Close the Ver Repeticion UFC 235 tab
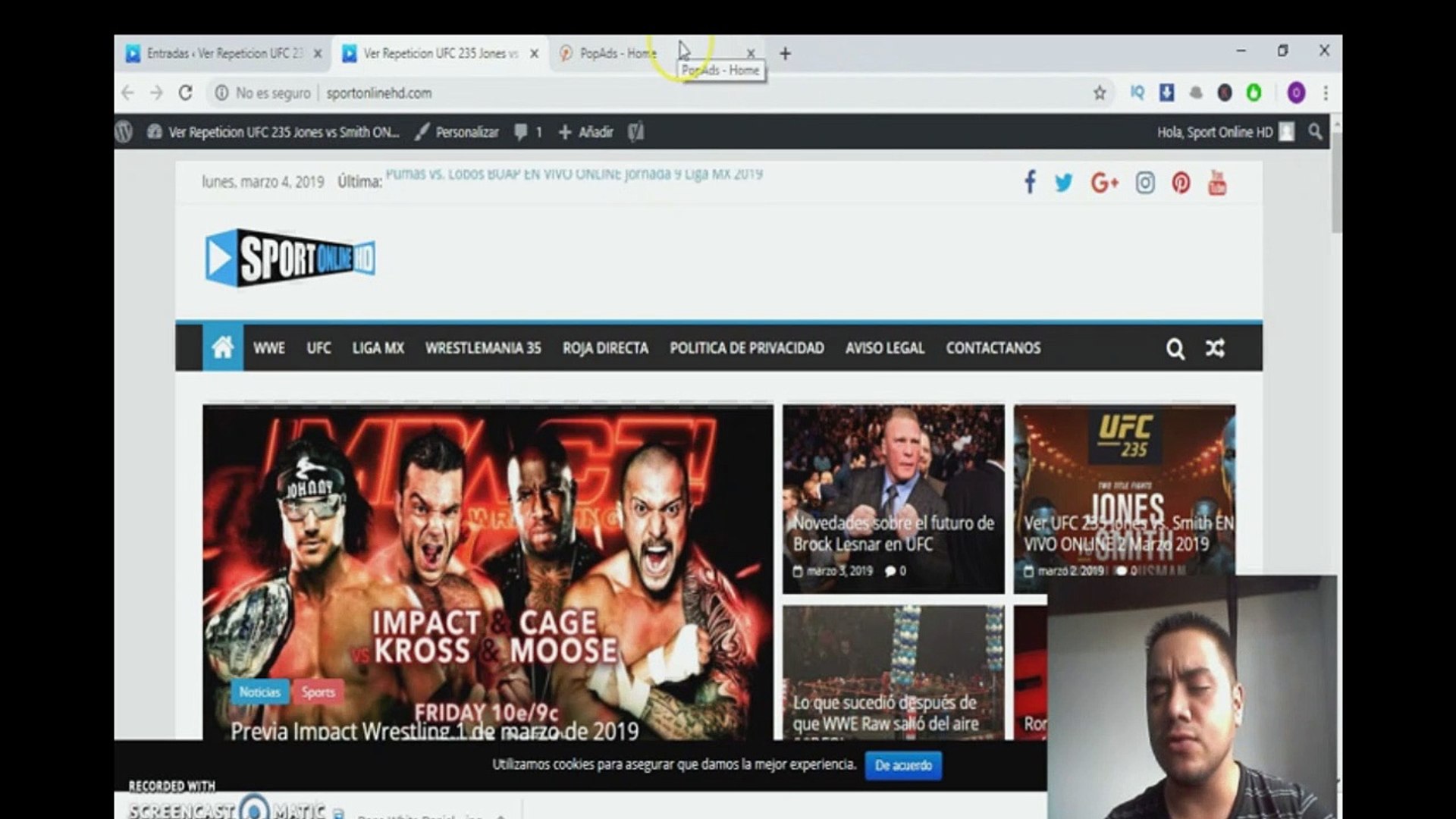 pyautogui.click(x=535, y=54)
